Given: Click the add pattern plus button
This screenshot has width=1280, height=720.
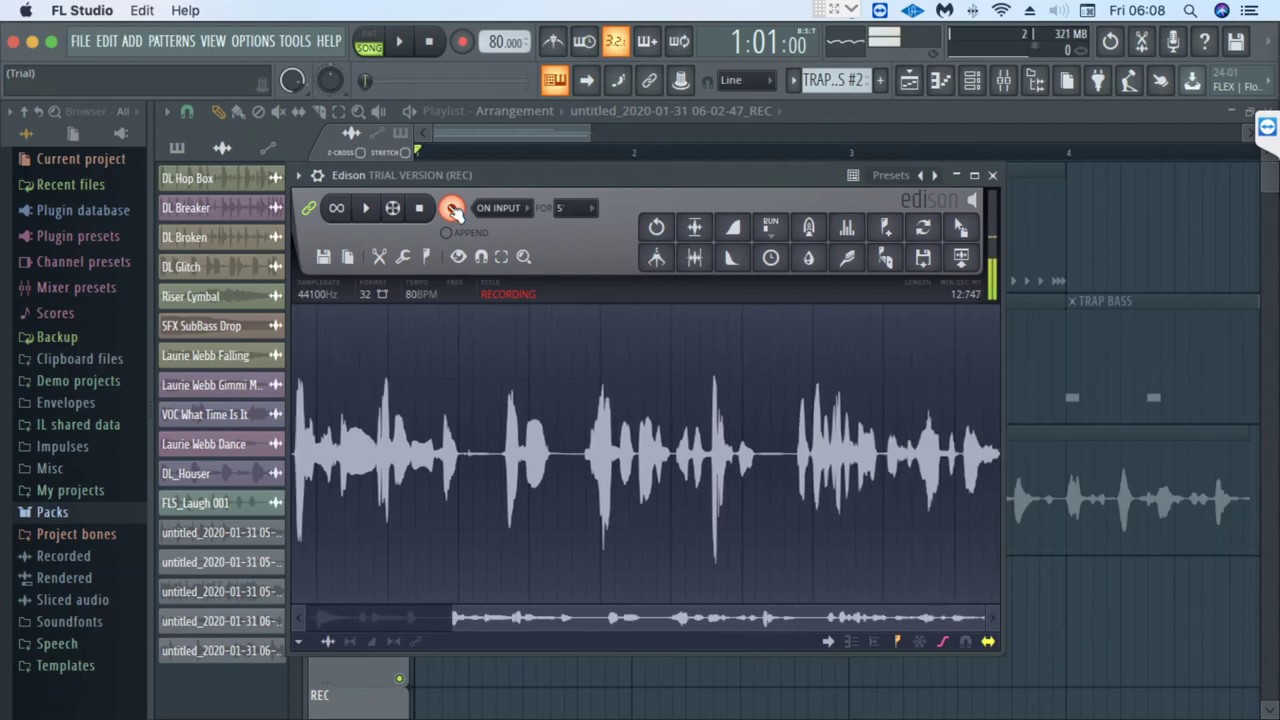Looking at the screenshot, I should click(880, 81).
